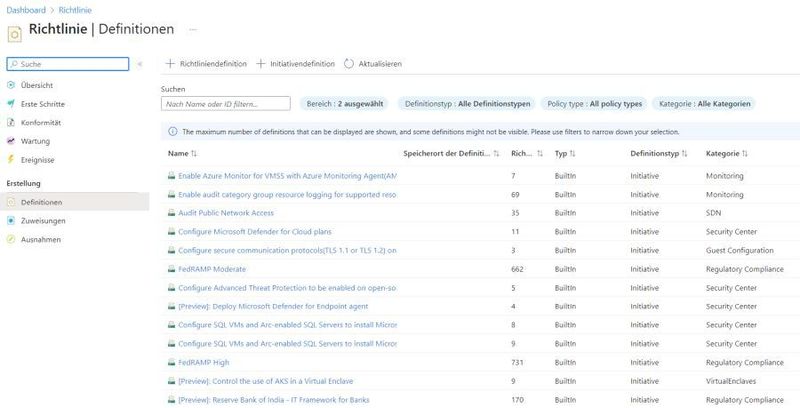Click the VirtualEnclaves category cell
This screenshot has width=800, height=408.
tap(731, 381)
